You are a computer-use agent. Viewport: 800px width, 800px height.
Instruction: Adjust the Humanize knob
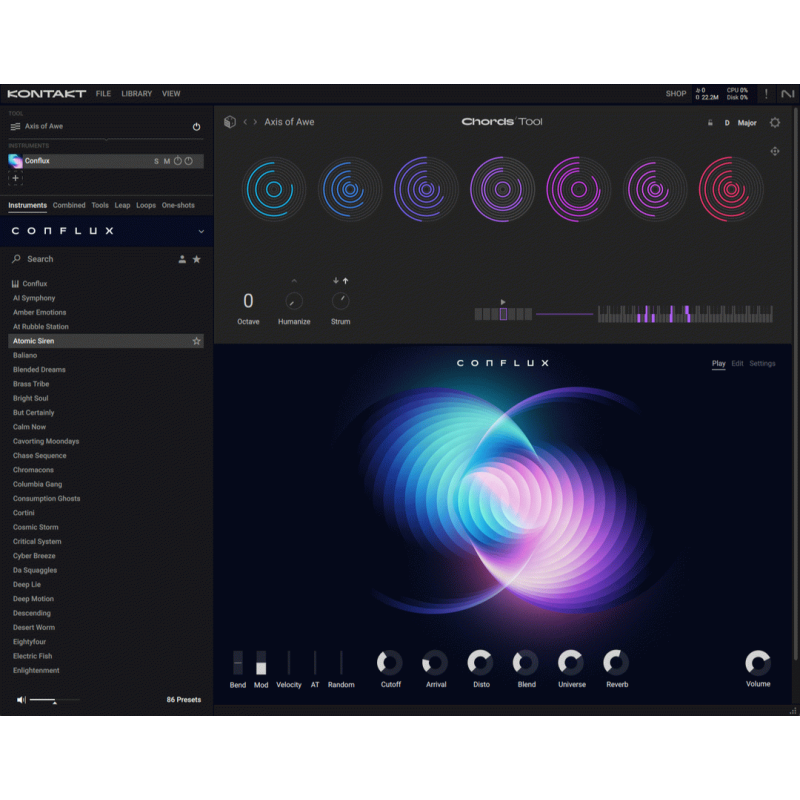(x=294, y=302)
